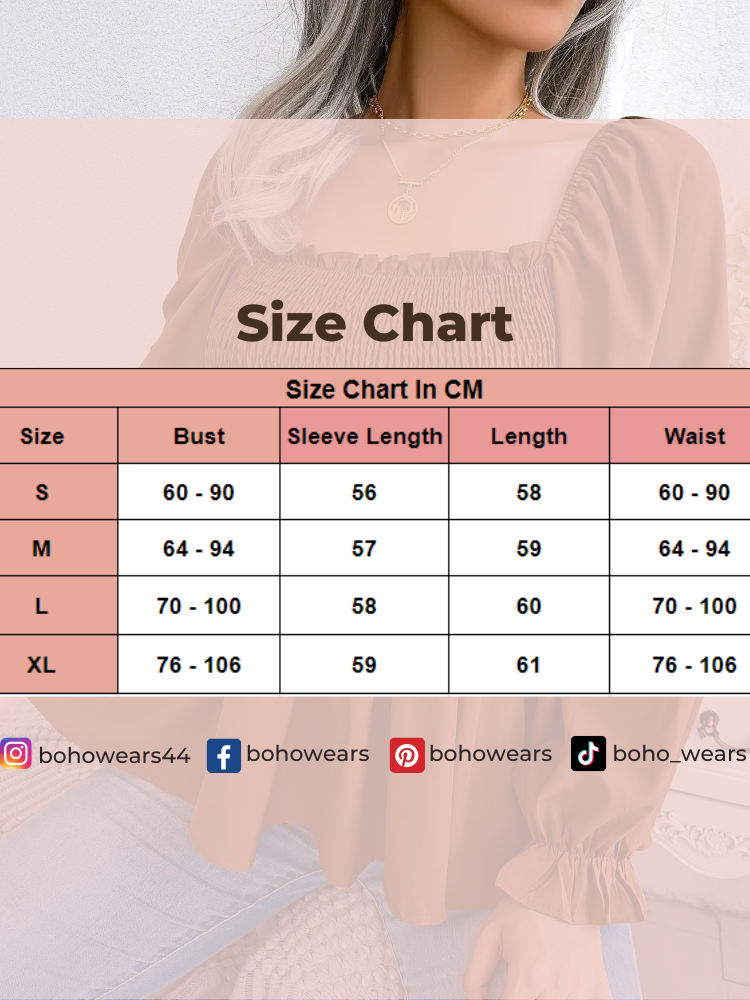Click the large Size Chart heading
Screen dimensions: 750x1000
[374, 324]
